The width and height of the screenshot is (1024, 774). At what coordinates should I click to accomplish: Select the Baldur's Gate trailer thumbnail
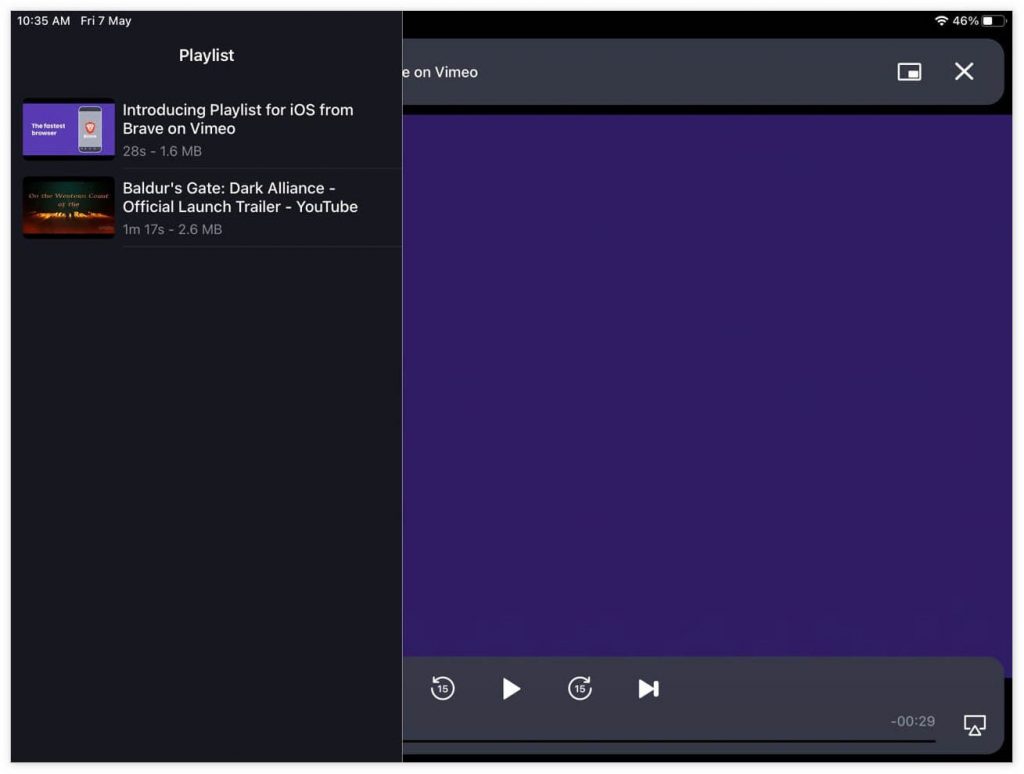(69, 207)
